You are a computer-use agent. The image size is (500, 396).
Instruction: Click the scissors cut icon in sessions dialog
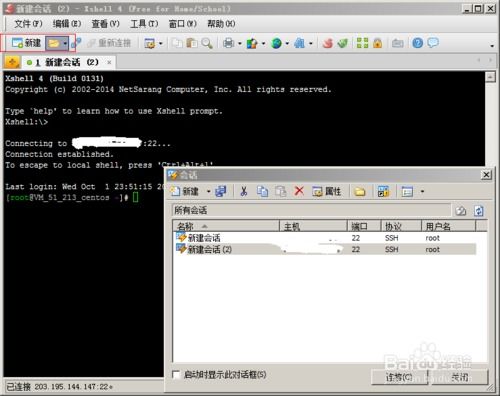244,192
